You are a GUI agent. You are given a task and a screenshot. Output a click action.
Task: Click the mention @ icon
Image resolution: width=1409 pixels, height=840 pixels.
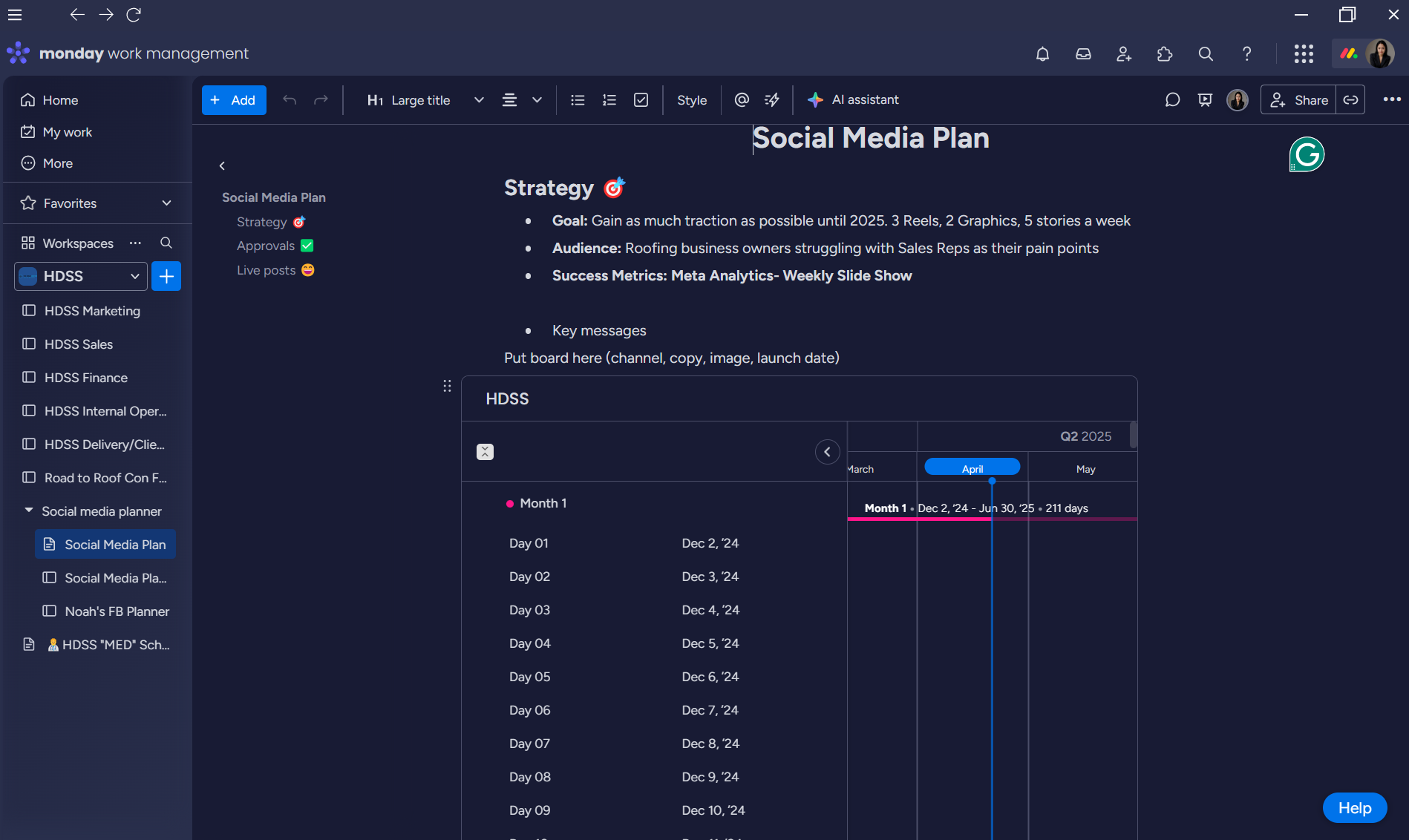click(741, 100)
